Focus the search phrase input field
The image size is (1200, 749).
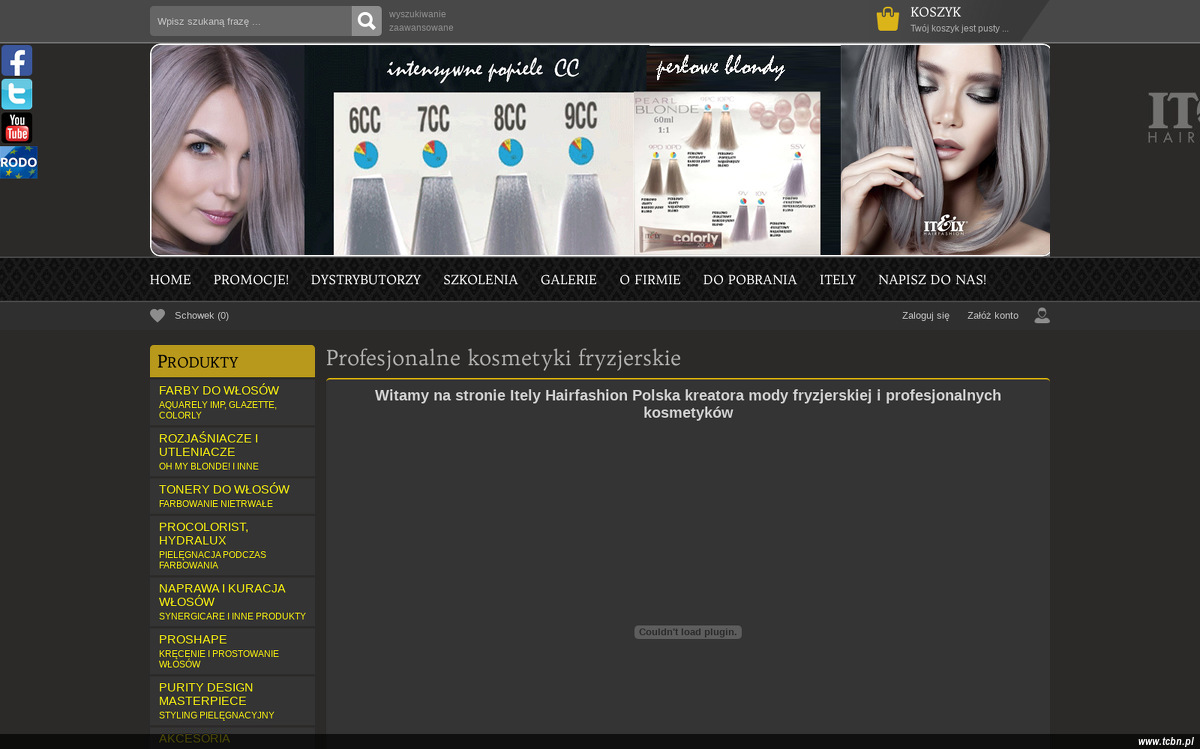pos(251,21)
